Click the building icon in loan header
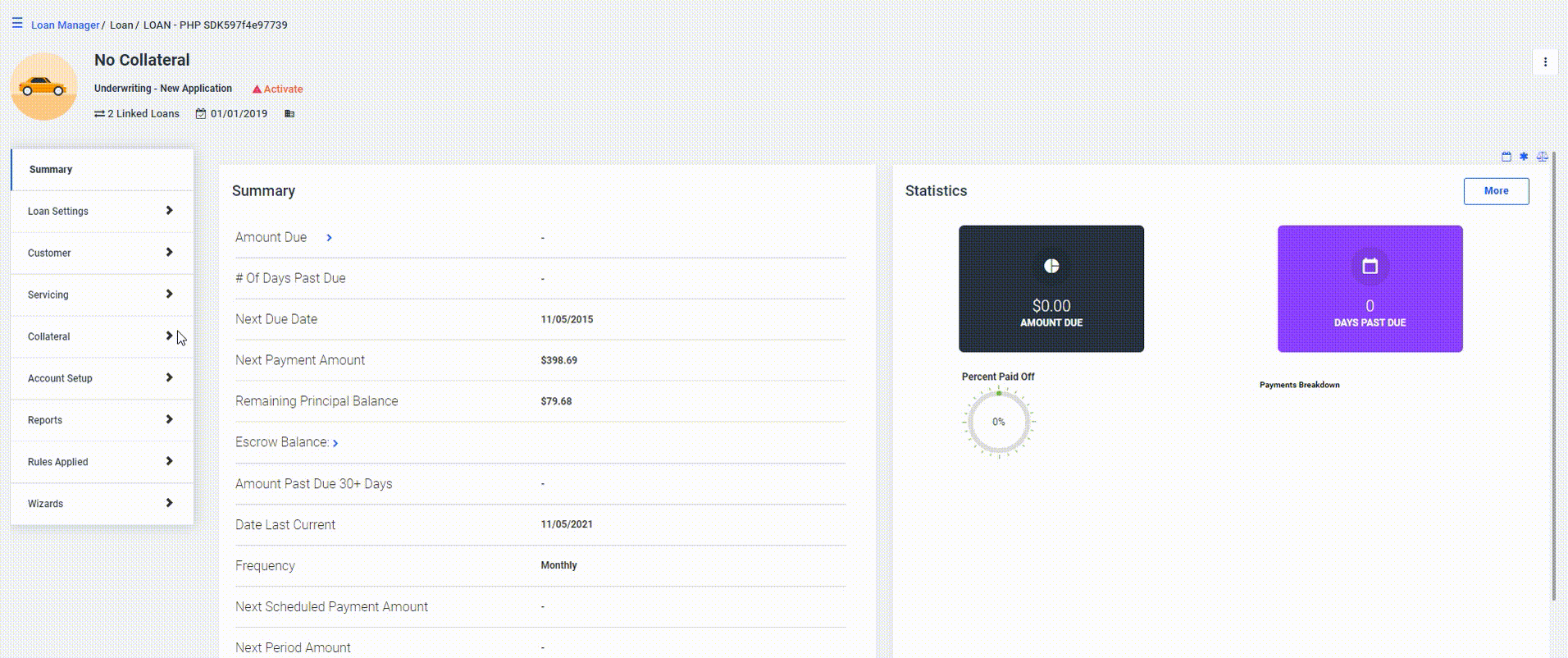Screen dimensions: 1568x658 coord(289,114)
